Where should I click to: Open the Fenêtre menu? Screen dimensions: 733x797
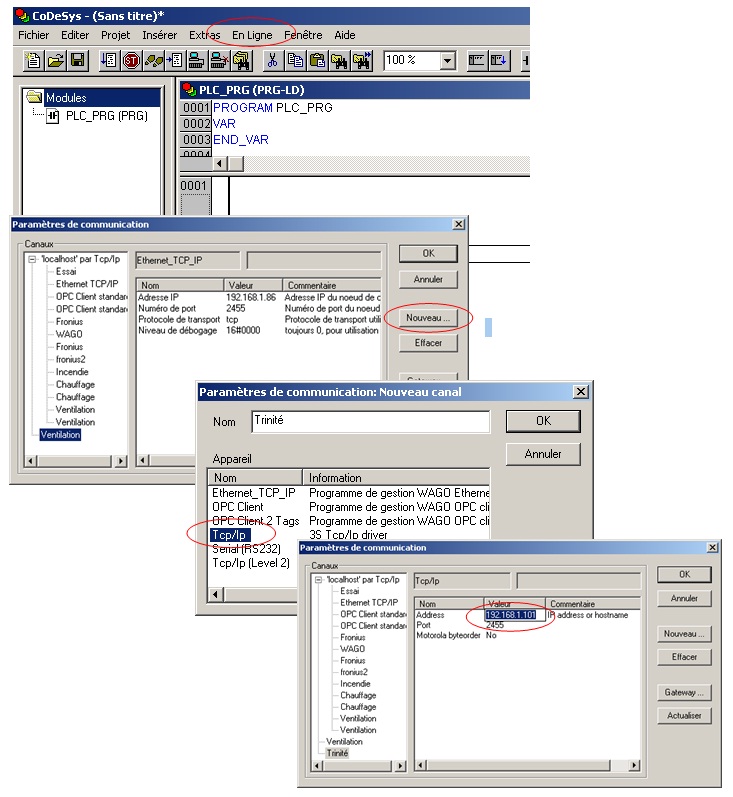point(303,35)
